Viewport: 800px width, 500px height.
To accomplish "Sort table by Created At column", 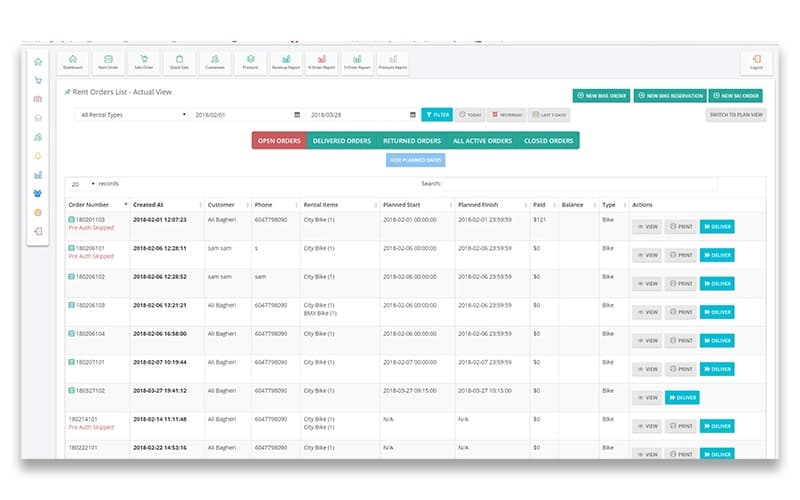I will click(x=167, y=205).
